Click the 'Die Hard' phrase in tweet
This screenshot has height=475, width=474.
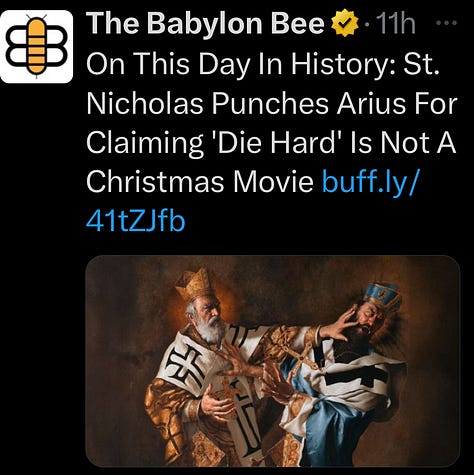click(276, 143)
